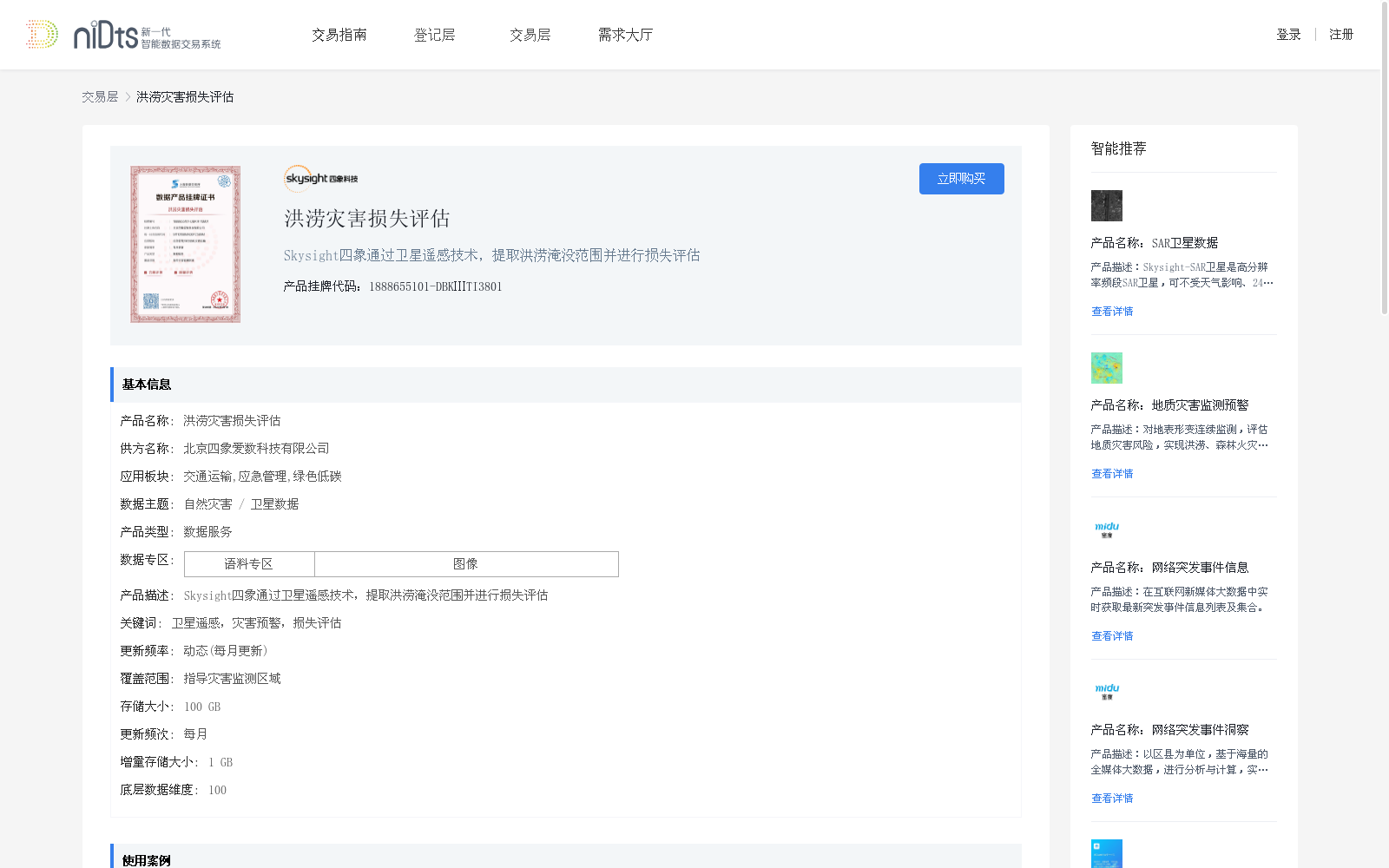
Task: Open the last recommended product blue thumbnail
Action: point(1106,854)
